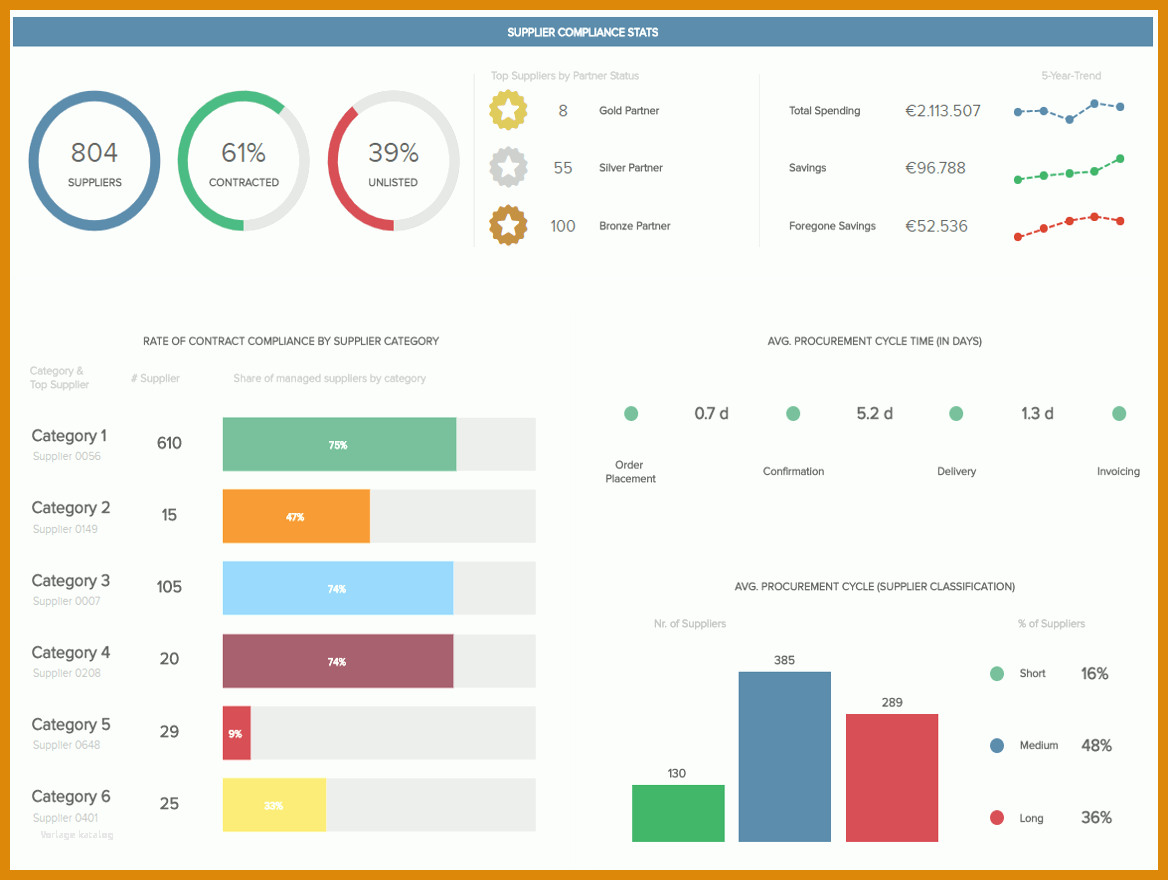
Task: Select the green 130 suppliers column
Action: pyautogui.click(x=678, y=813)
